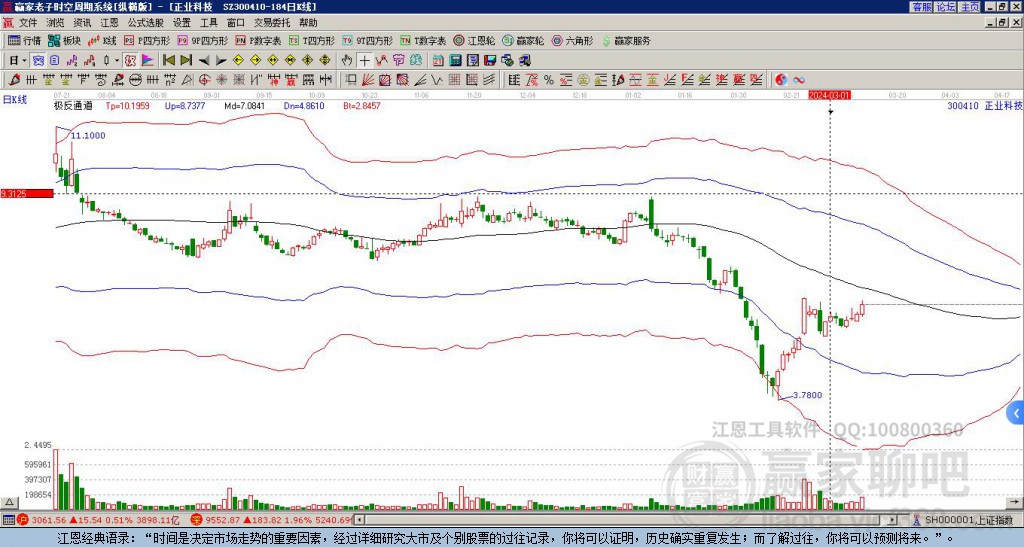Click the blue infinity loop icon
1024x548 pixels.
click(x=799, y=80)
